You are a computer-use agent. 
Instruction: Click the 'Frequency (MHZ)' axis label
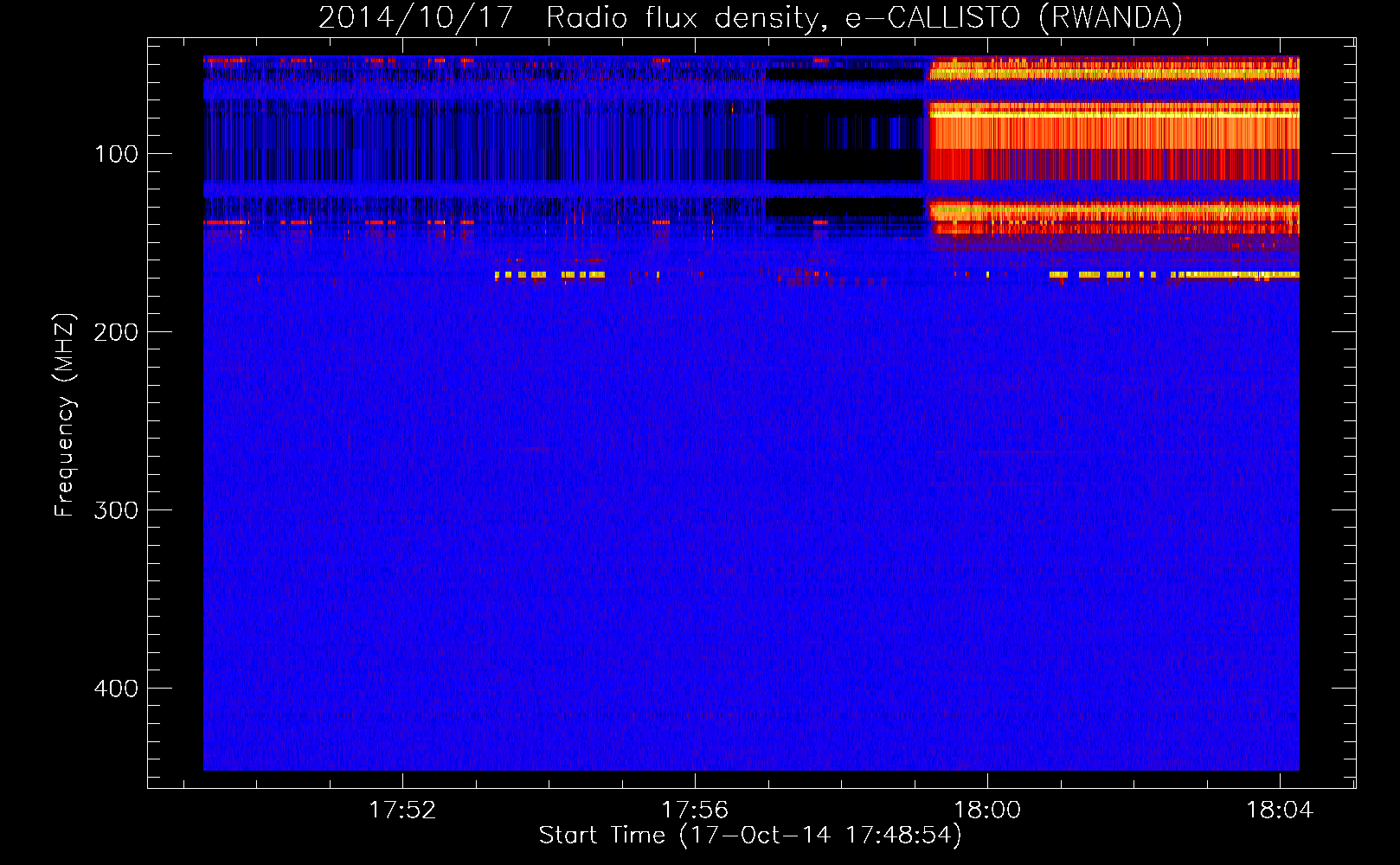(x=65, y=415)
